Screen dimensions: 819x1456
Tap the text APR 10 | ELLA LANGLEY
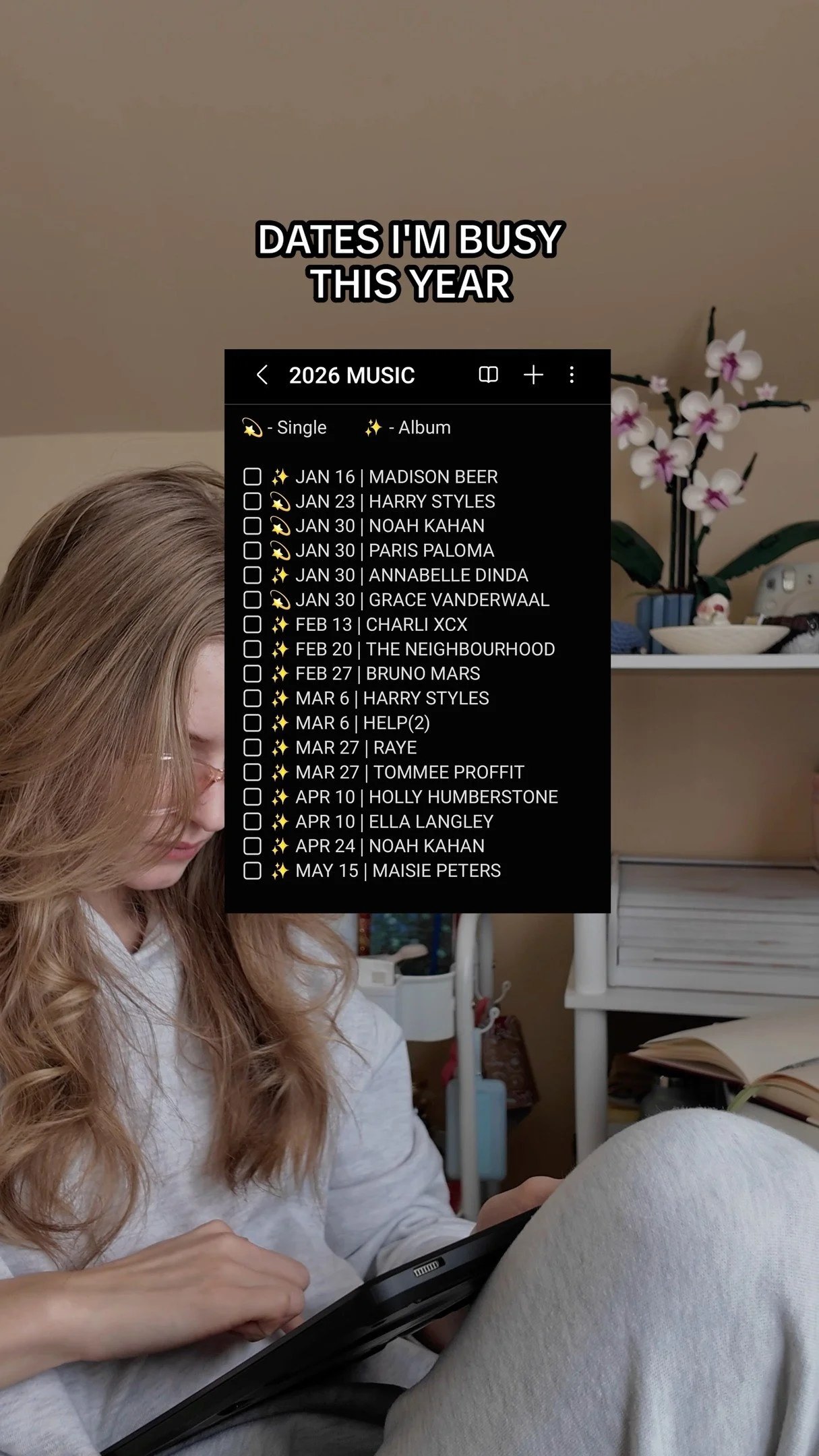pyautogui.click(x=394, y=821)
